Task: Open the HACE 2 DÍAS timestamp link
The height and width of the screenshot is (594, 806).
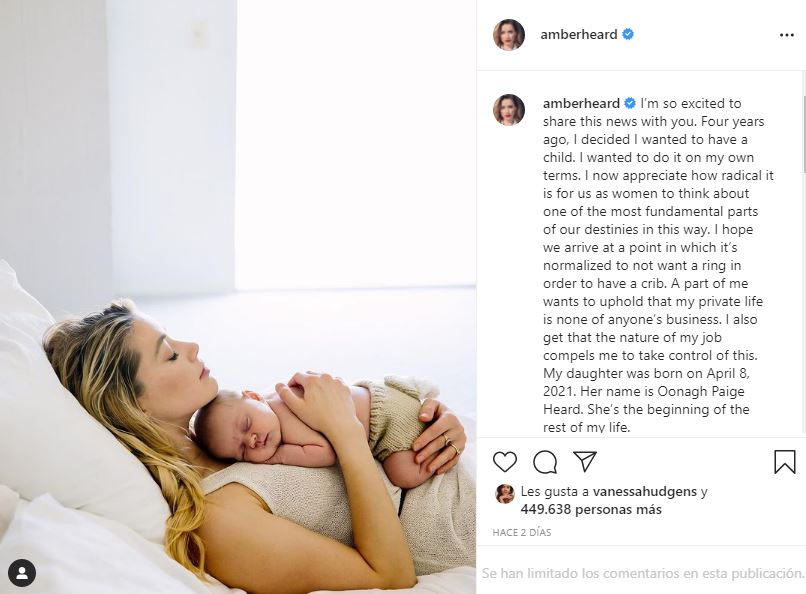Action: [522, 532]
